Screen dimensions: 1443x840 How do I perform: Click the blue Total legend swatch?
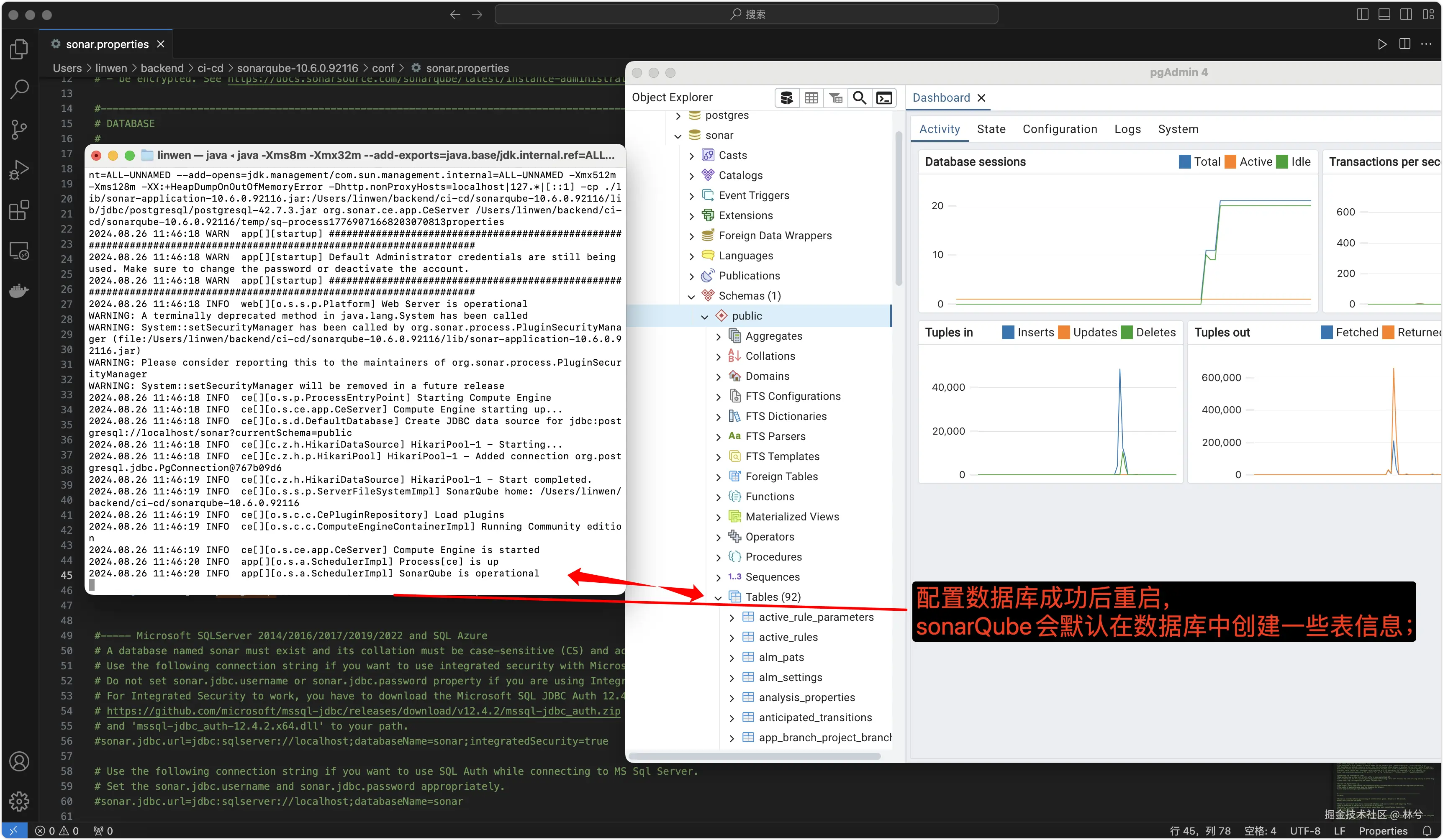click(1185, 162)
